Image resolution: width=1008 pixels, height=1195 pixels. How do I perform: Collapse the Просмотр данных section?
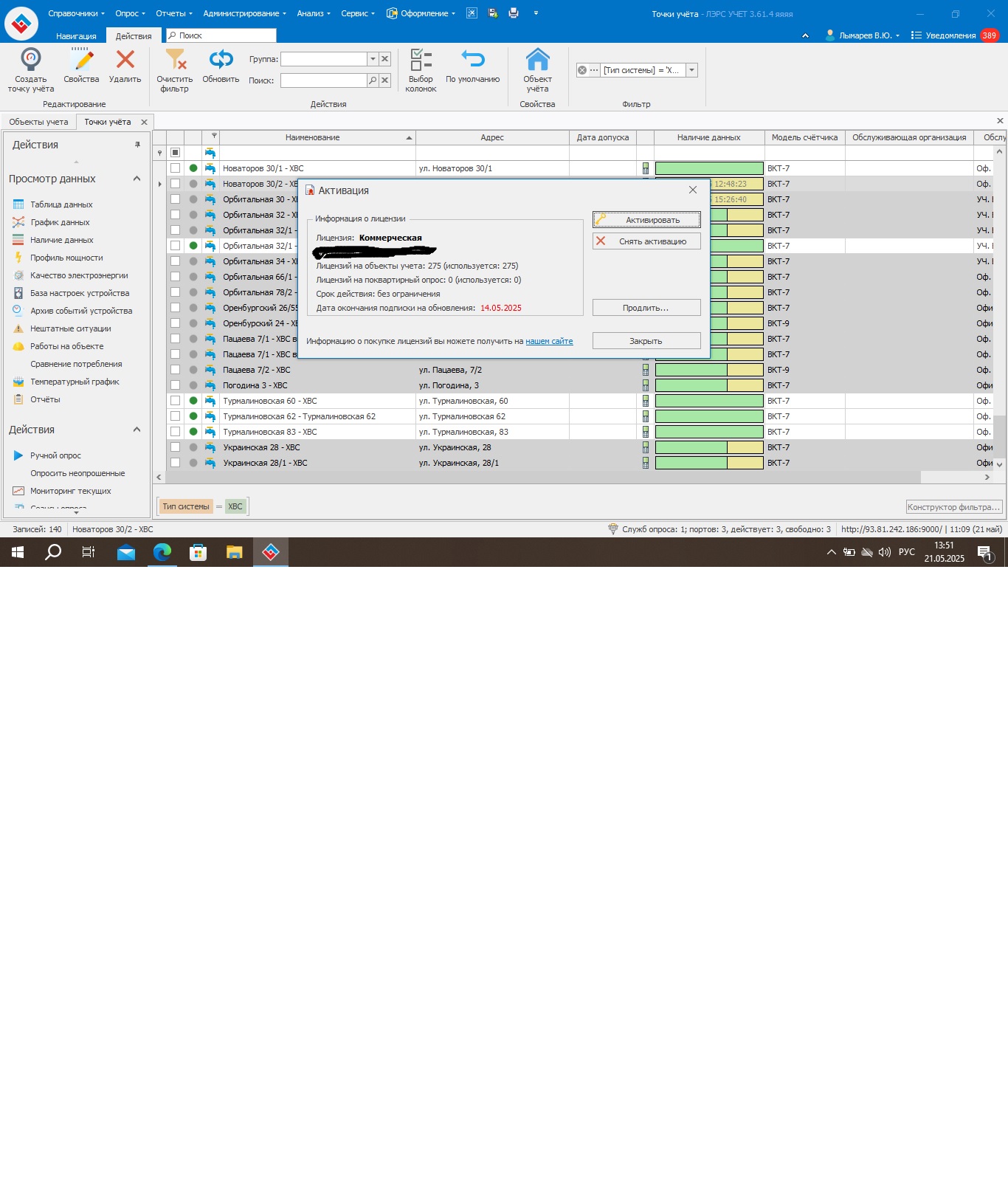137,179
